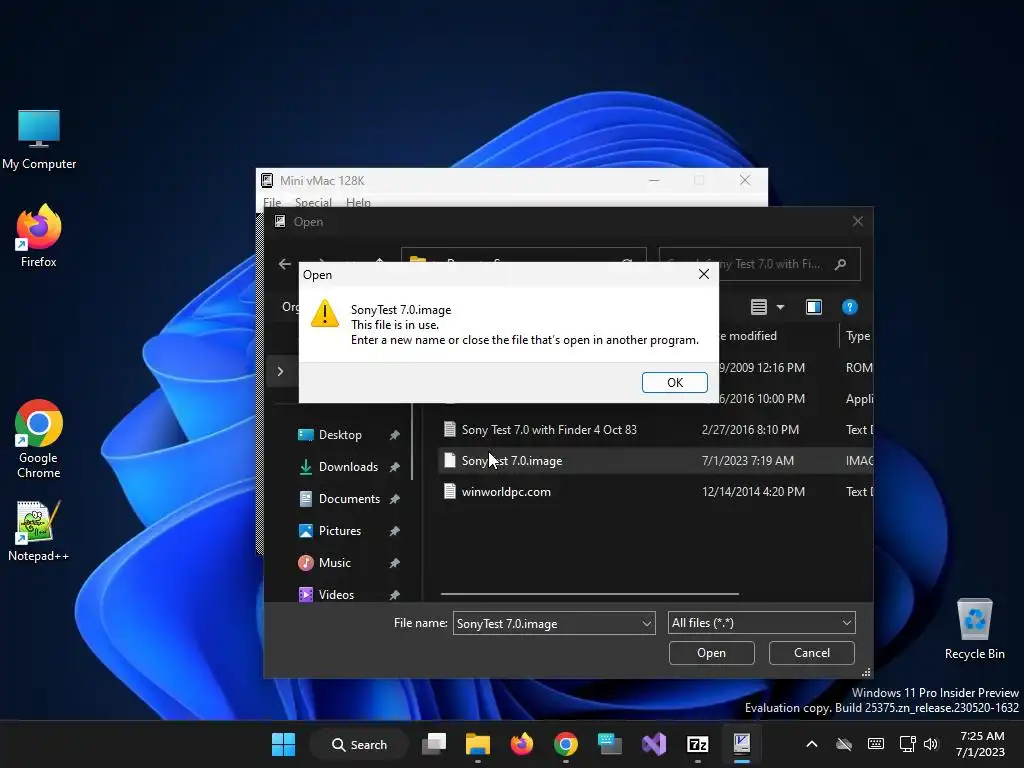Open Special menu in Mini vMac
Viewport: 1024px width, 768px height.
pos(313,202)
